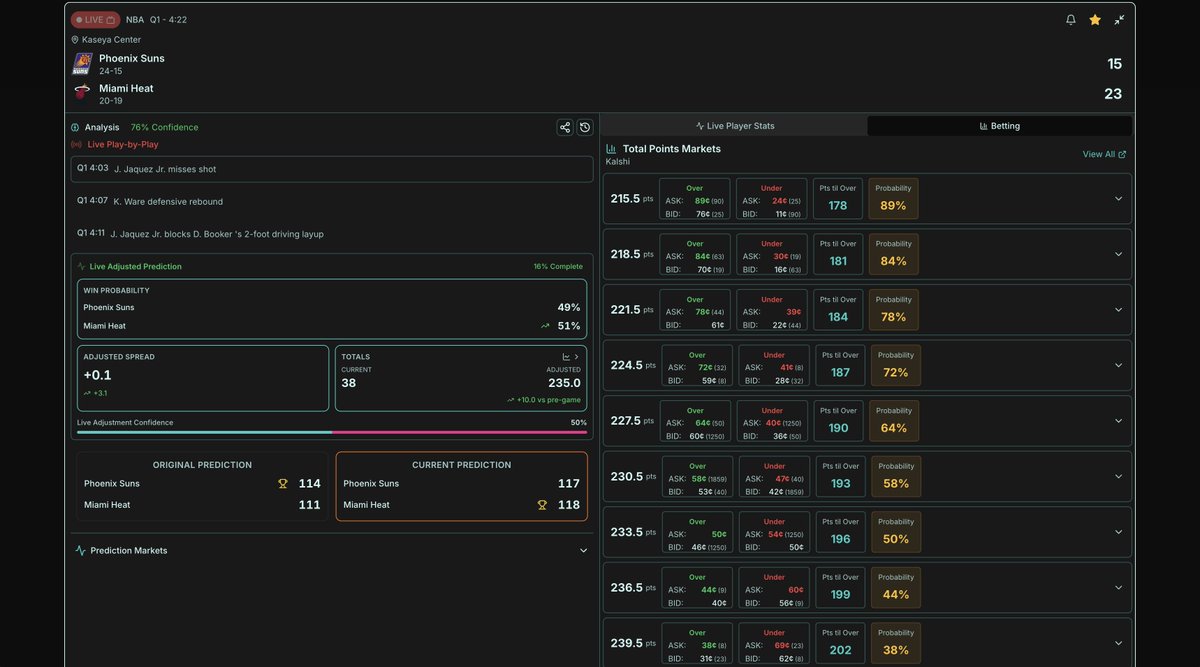Click the trophy icon beside Phoenix Suns 114
This screenshot has width=1200, height=667.
tap(283, 484)
